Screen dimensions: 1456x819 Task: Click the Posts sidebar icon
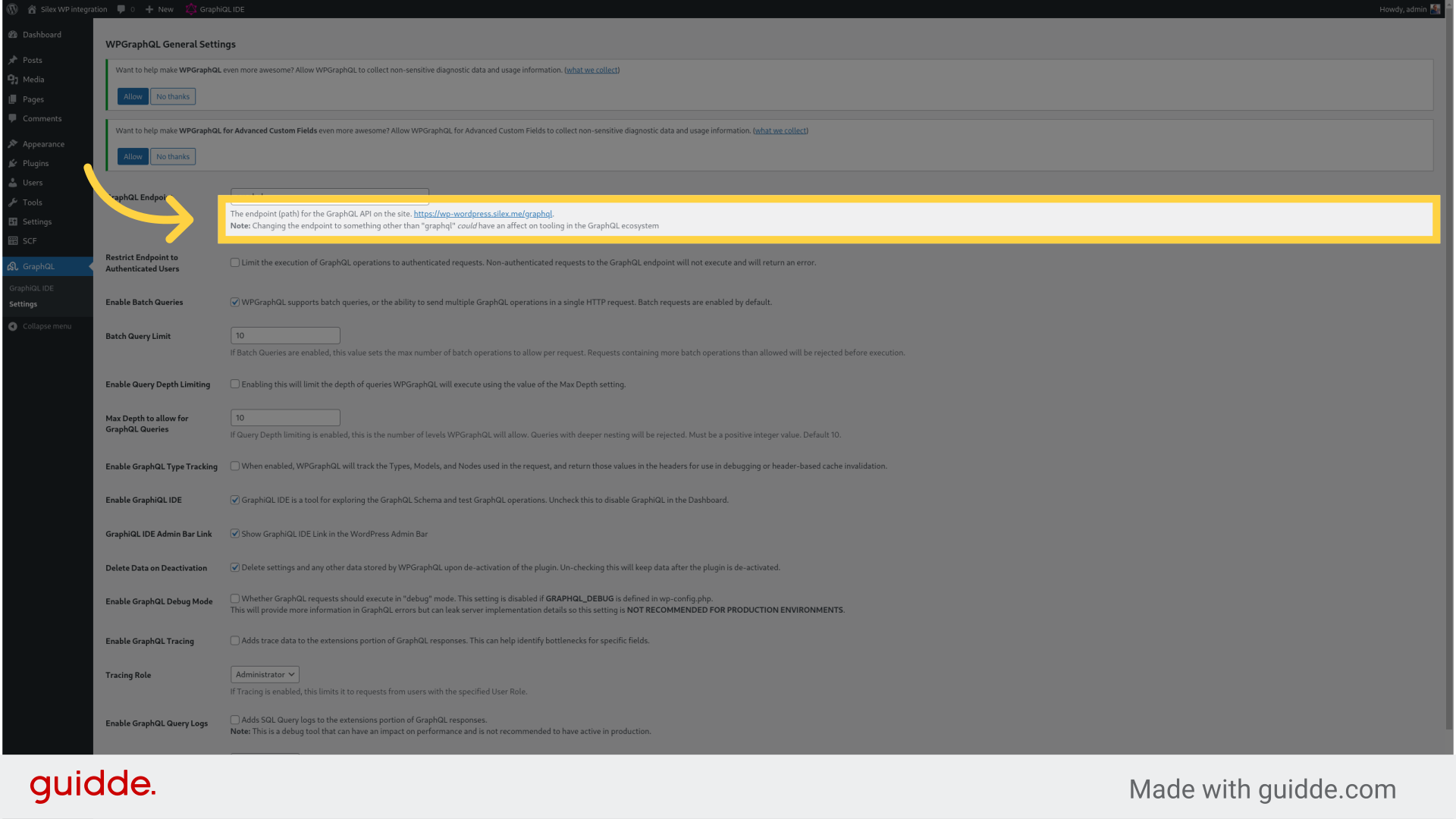click(12, 60)
